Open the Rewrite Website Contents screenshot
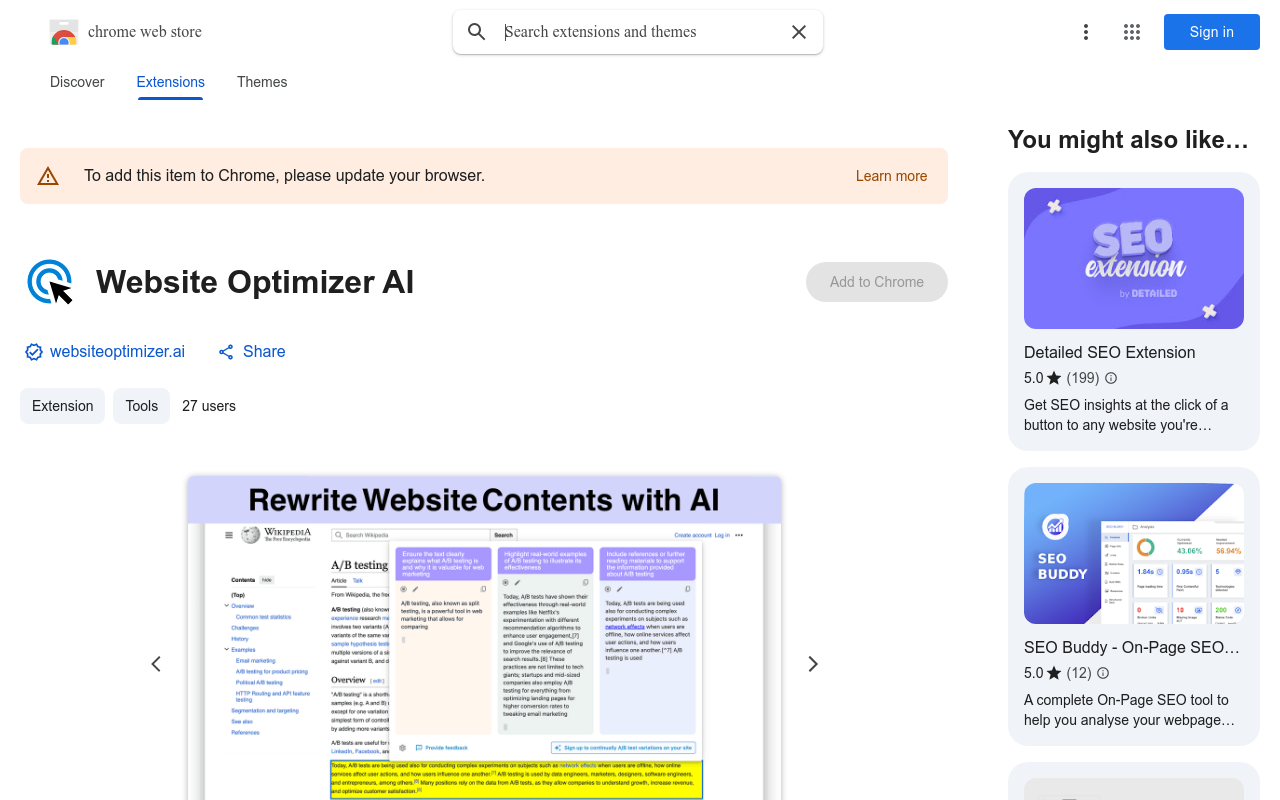1280x800 pixels. tap(484, 638)
